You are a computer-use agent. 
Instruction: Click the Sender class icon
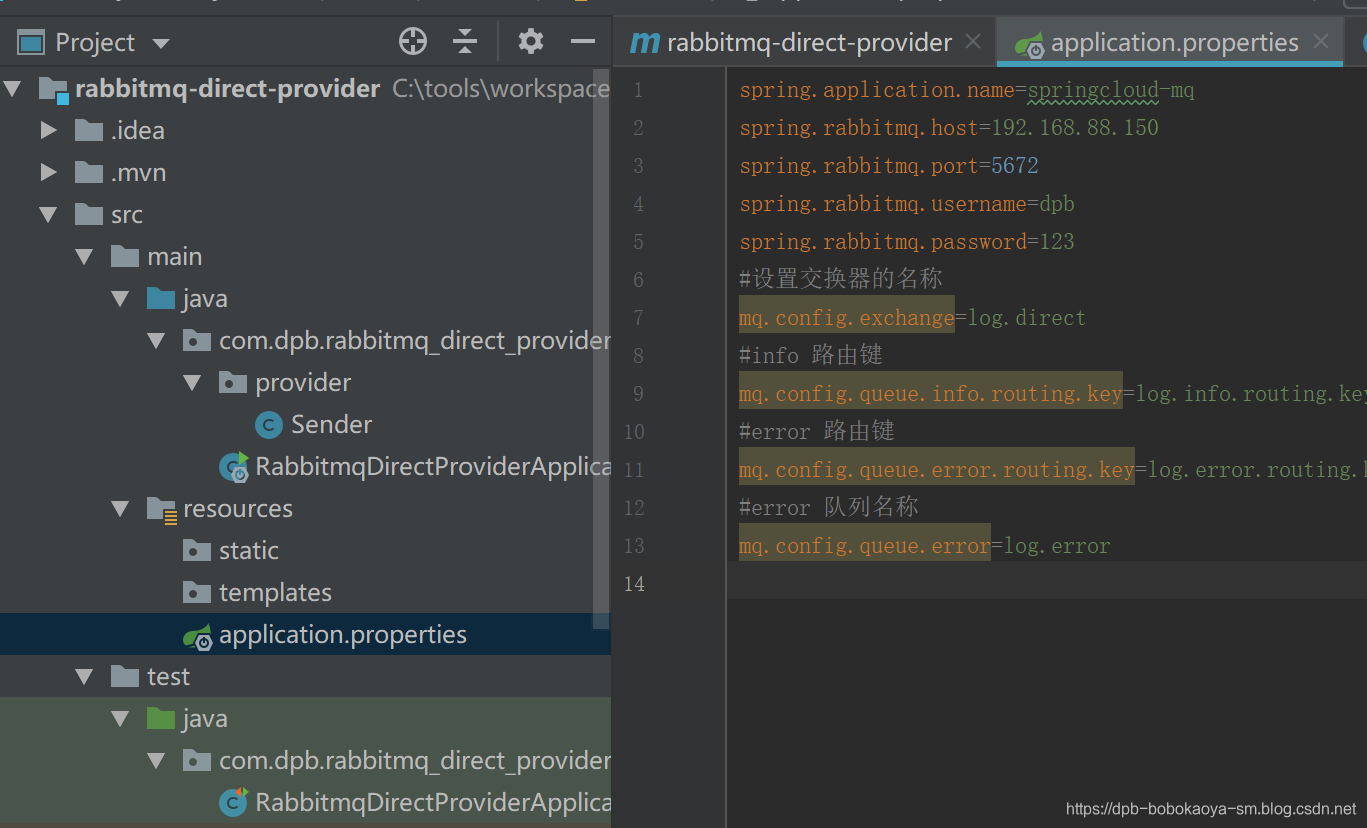pyautogui.click(x=268, y=425)
